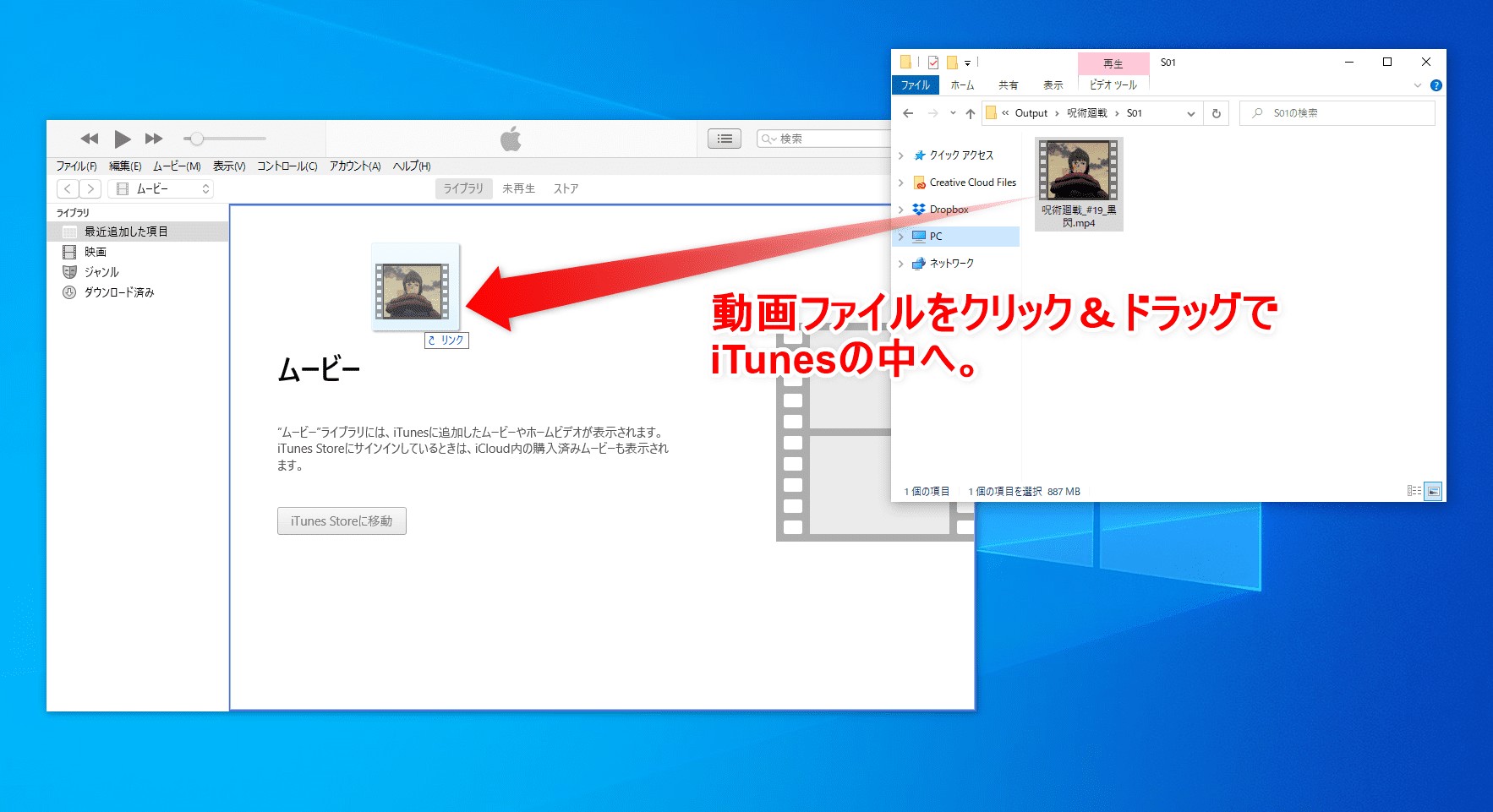Open the ヘルプ(H) menu in iTunes
This screenshot has height=812, width=1493.
tap(412, 166)
